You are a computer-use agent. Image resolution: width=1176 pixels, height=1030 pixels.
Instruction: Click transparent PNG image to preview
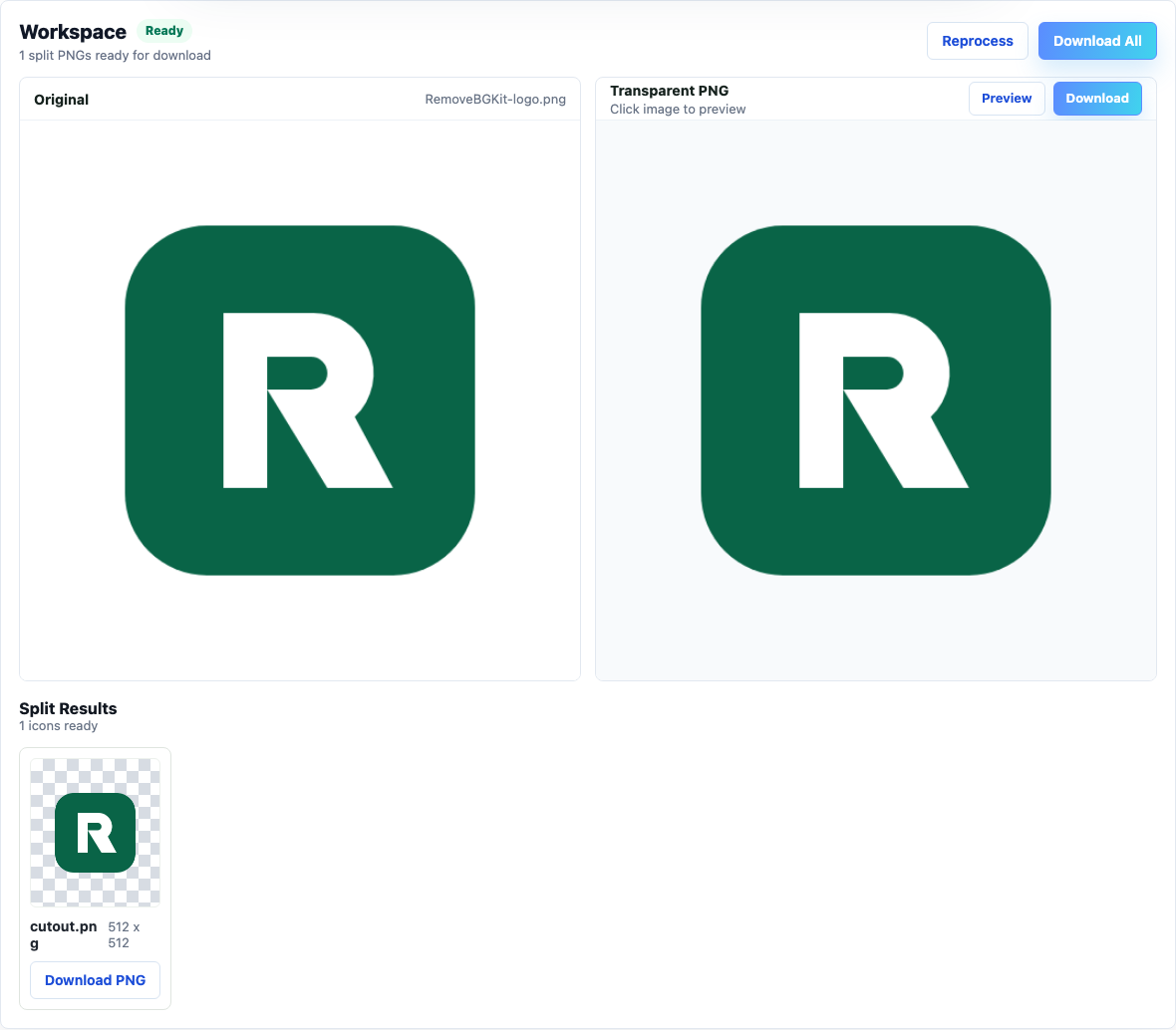pos(876,400)
